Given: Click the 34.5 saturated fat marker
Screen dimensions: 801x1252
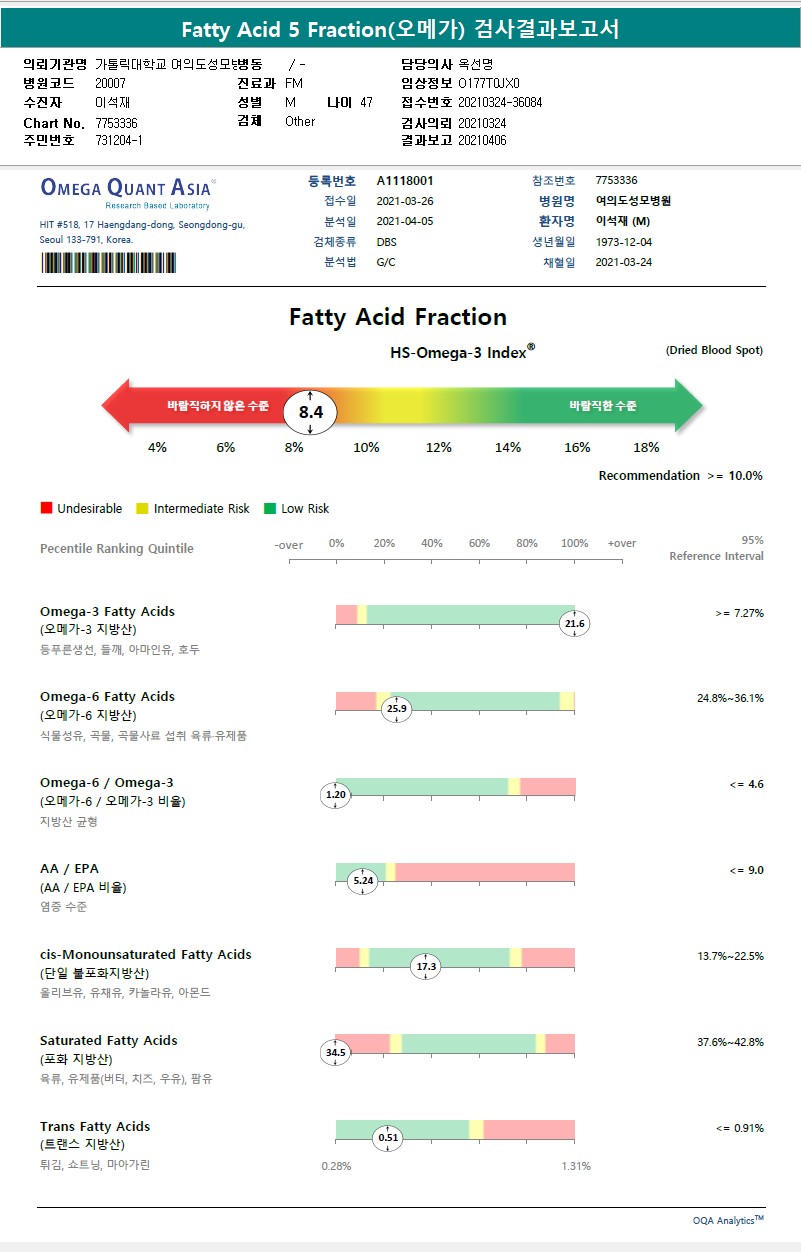Looking at the screenshot, I should pyautogui.click(x=335, y=1053).
